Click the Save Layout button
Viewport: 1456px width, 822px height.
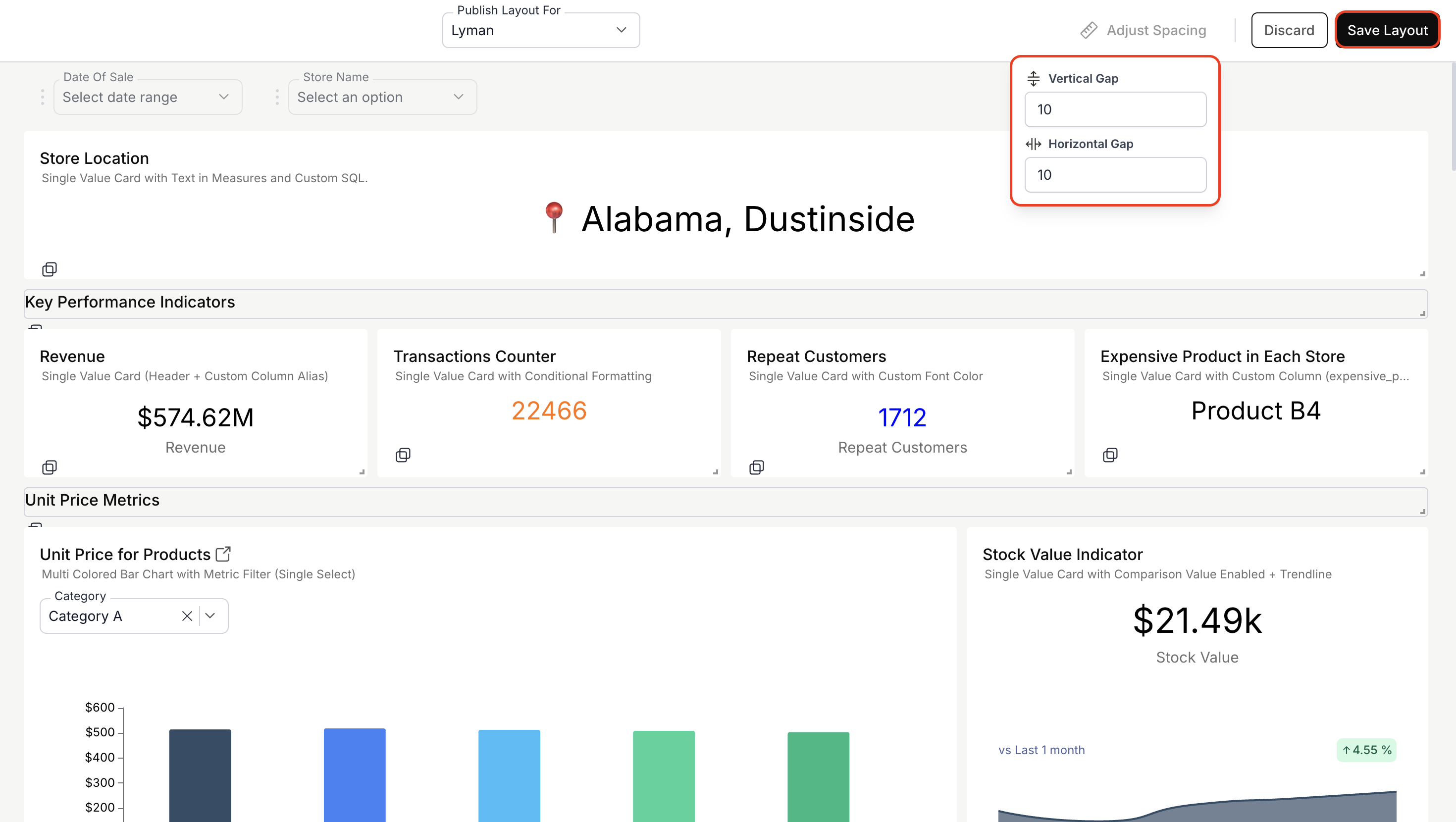pos(1387,31)
